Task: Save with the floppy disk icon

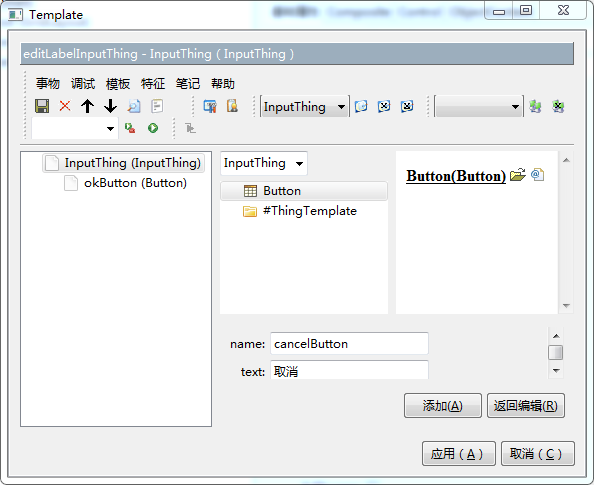Action: [42, 106]
